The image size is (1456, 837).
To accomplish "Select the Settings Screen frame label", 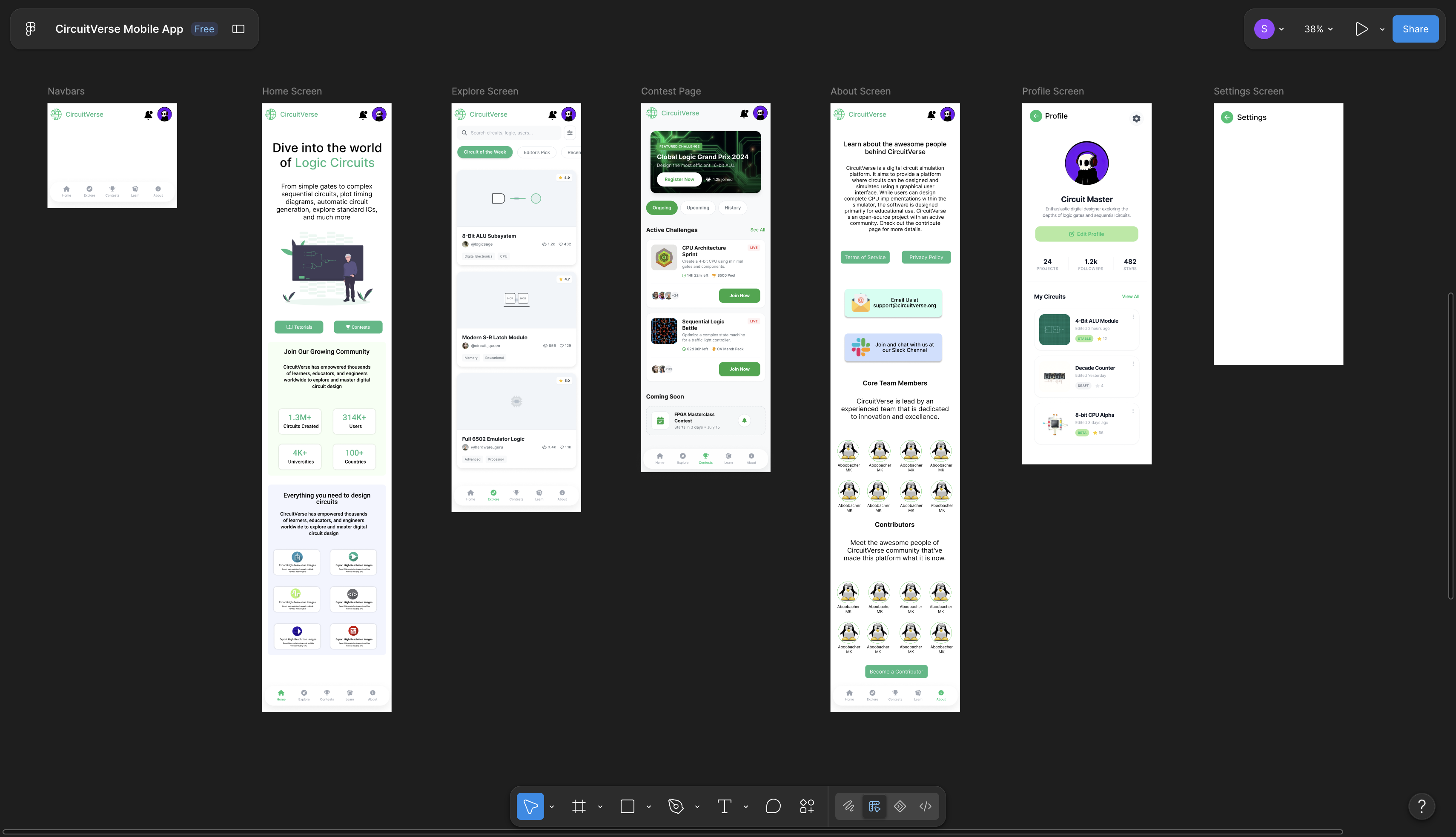I will pos(1248,92).
